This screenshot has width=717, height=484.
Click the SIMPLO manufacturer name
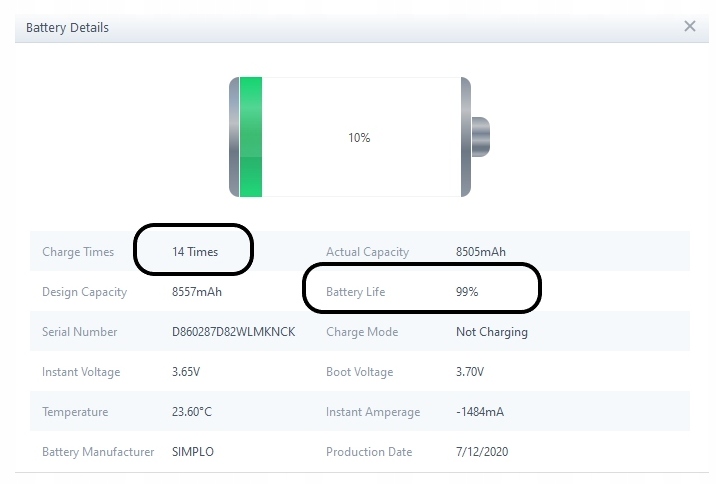click(193, 452)
